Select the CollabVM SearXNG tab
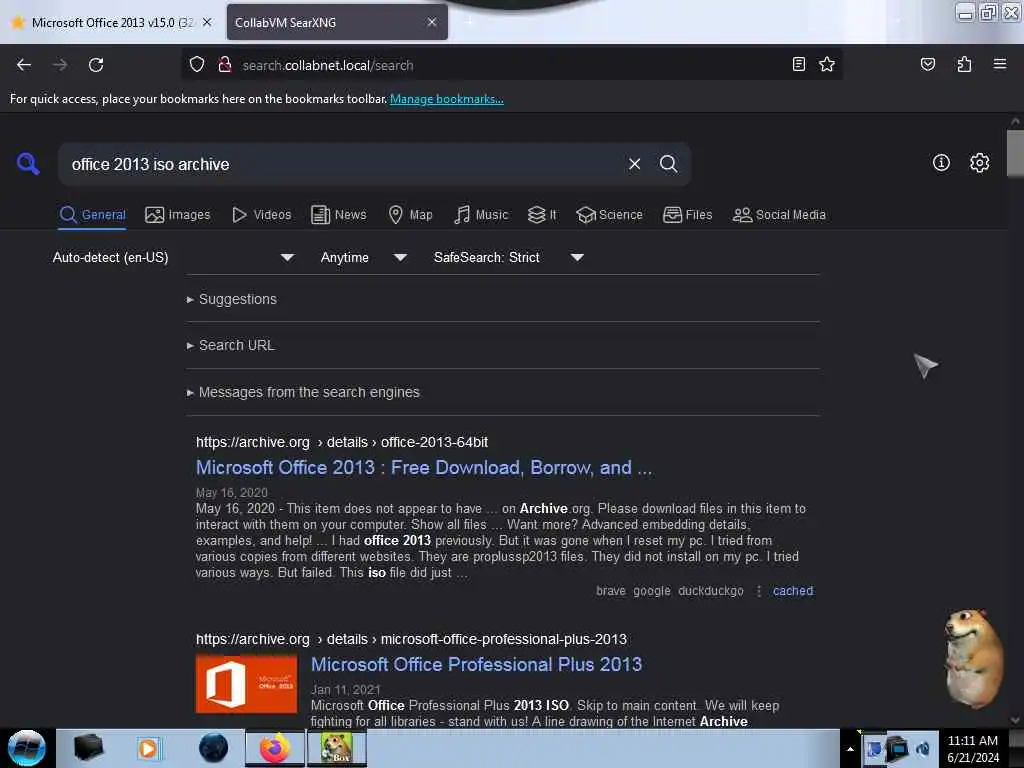The width and height of the screenshot is (1024, 768). pos(337,22)
